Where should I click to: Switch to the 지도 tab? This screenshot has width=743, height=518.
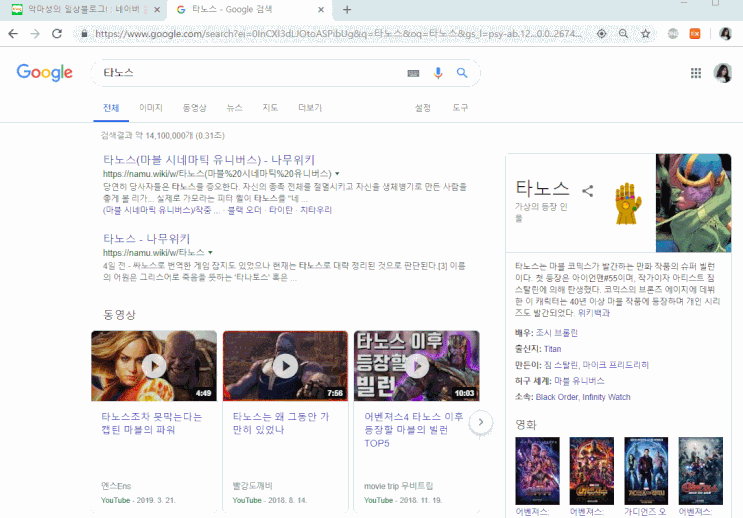(x=270, y=108)
